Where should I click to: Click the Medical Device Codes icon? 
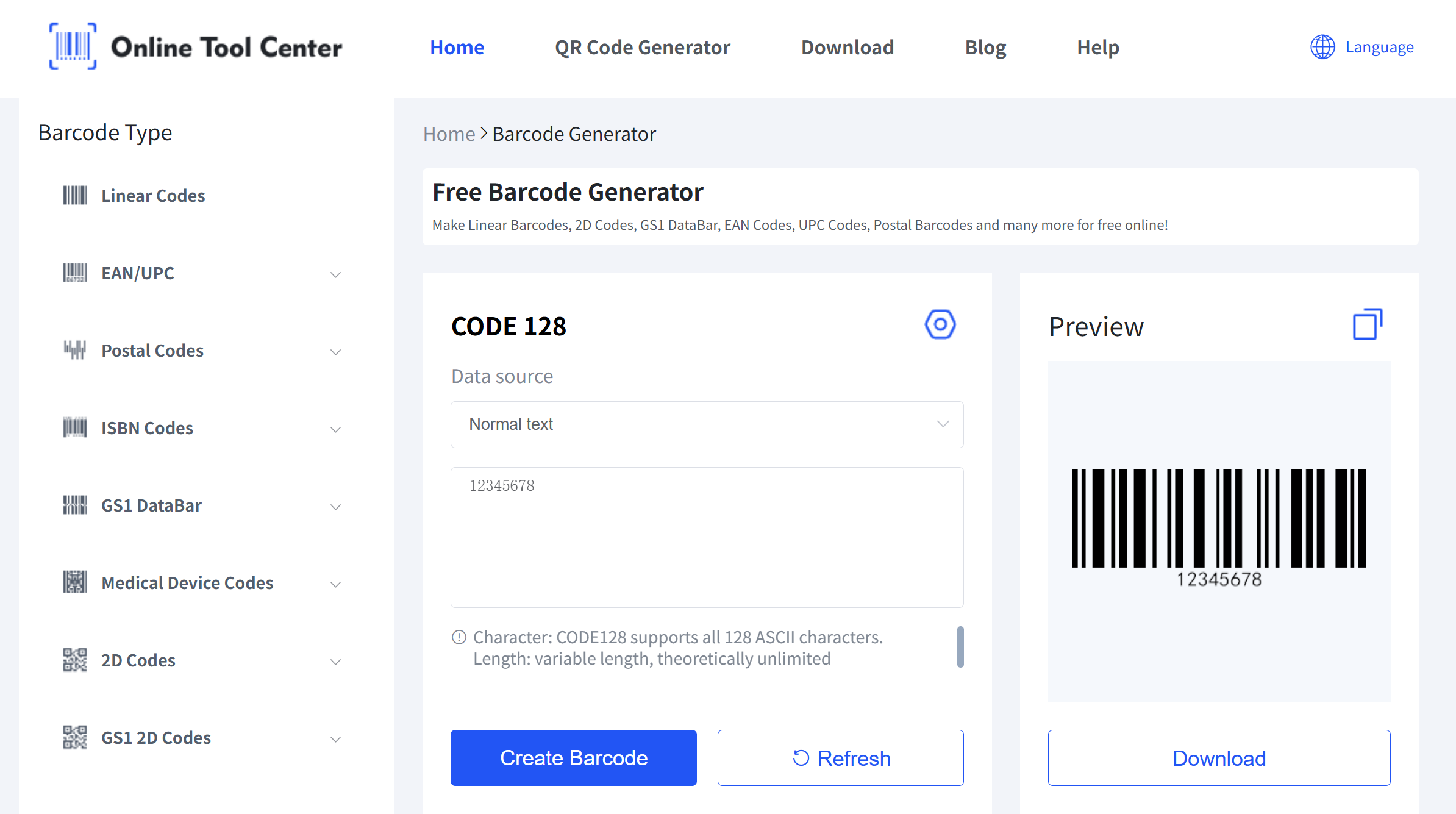click(x=75, y=582)
